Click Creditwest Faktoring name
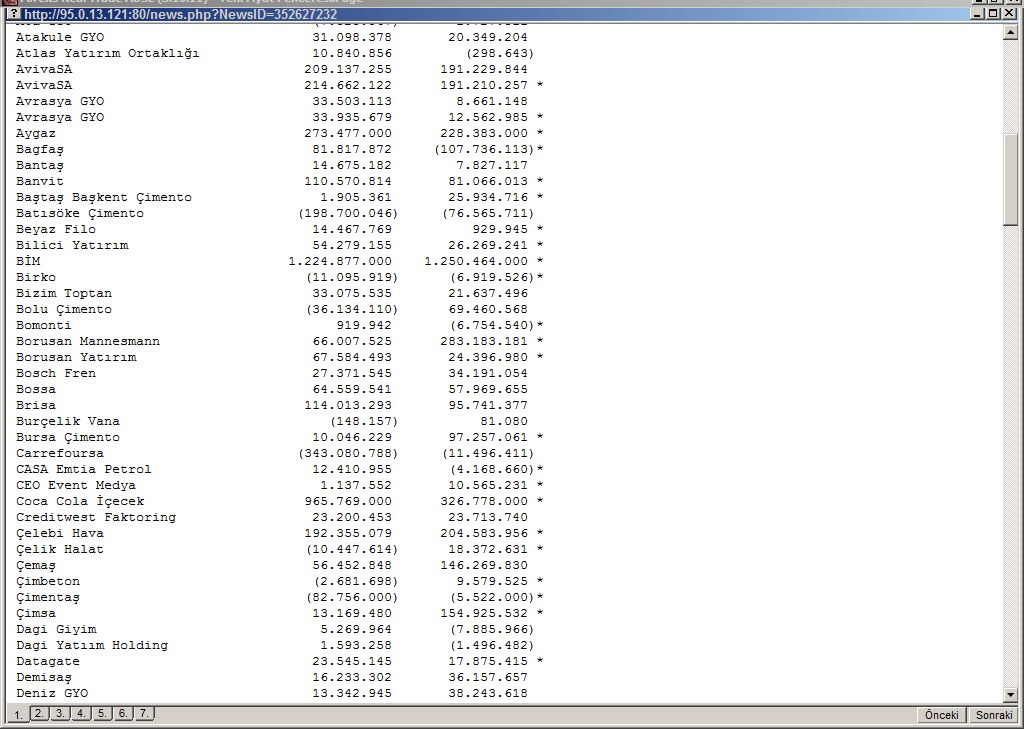The width and height of the screenshot is (1024, 729). tap(96, 517)
